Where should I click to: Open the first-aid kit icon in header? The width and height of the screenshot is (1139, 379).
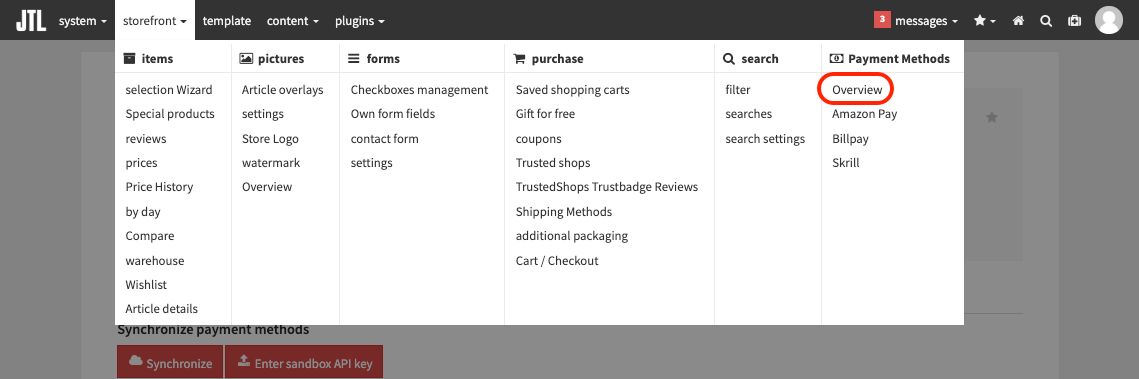[1074, 21]
